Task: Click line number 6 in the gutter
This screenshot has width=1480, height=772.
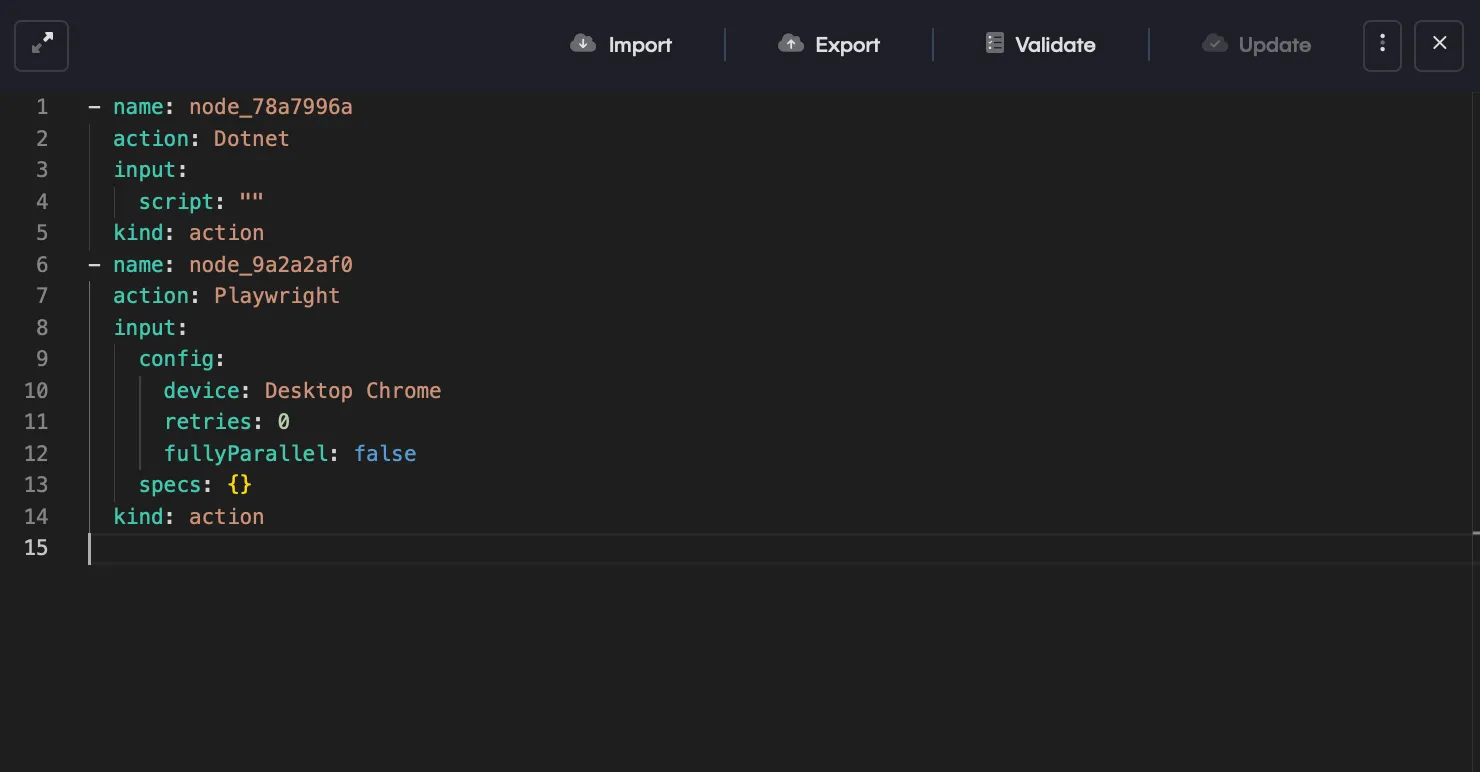Action: coord(42,265)
